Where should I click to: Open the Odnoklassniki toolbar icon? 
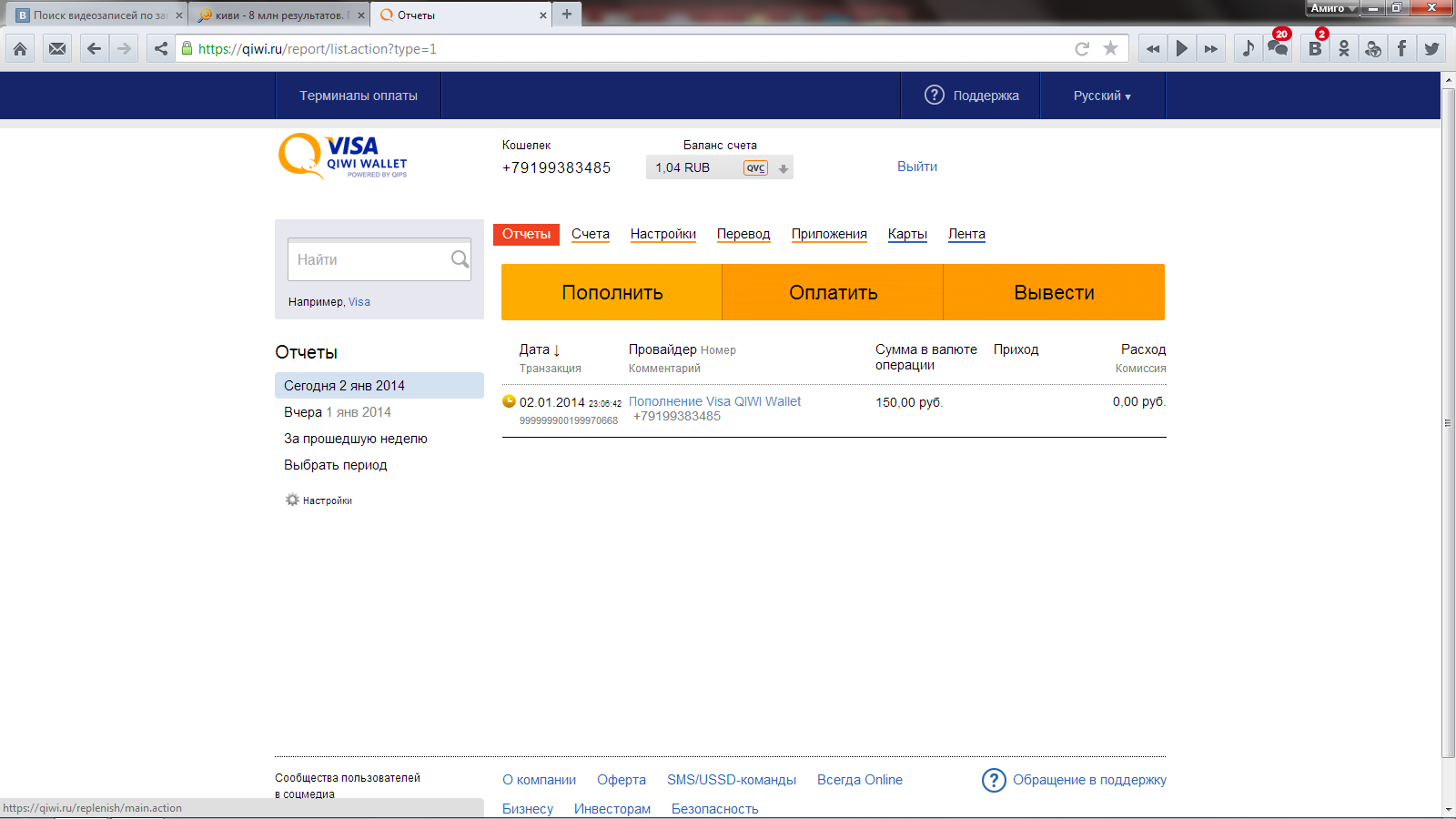click(x=1344, y=49)
